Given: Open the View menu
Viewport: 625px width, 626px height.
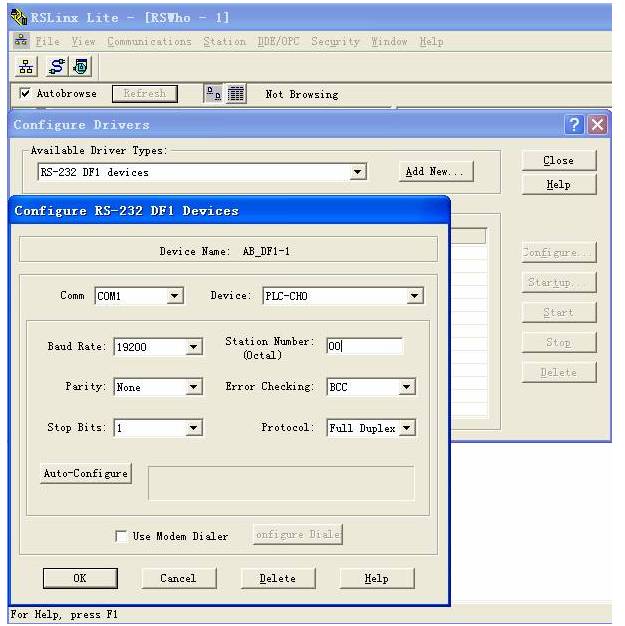Looking at the screenshot, I should coord(83,41).
